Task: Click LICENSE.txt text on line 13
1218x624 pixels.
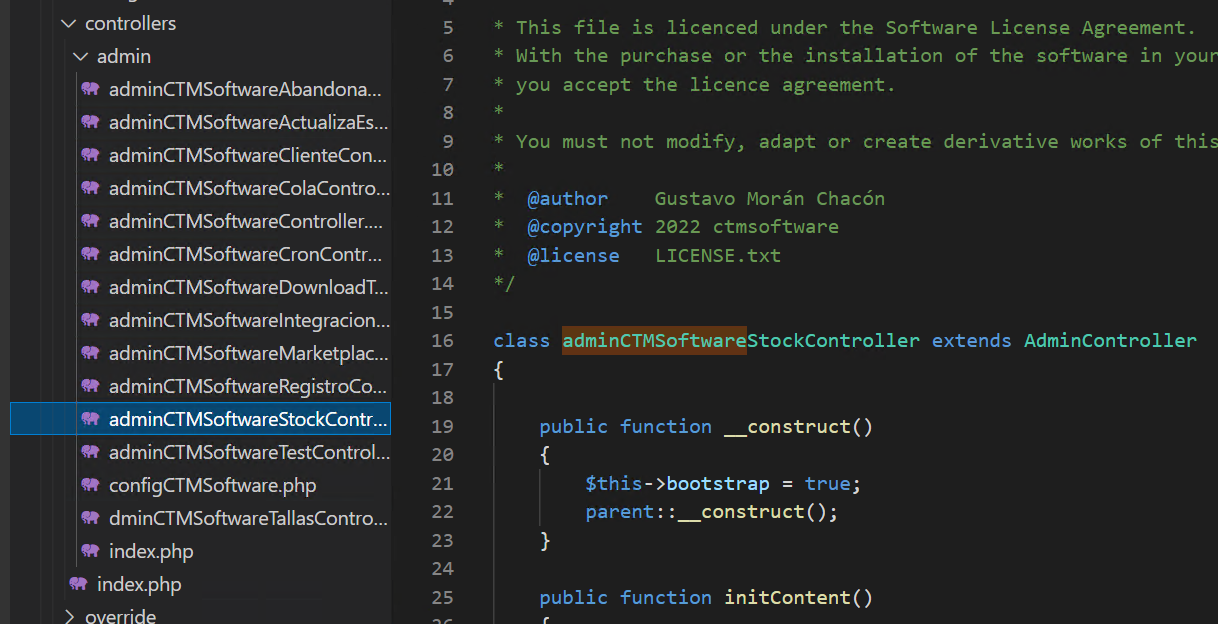Action: click(x=718, y=256)
